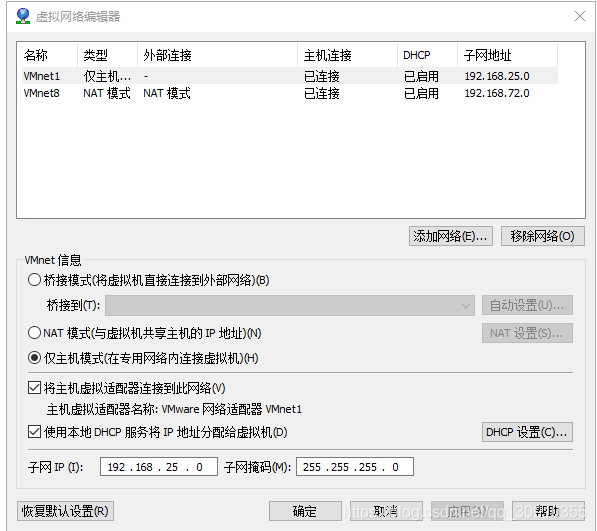
Task: Click VMnet8's 已启用 DHCP cell
Action: [421, 93]
